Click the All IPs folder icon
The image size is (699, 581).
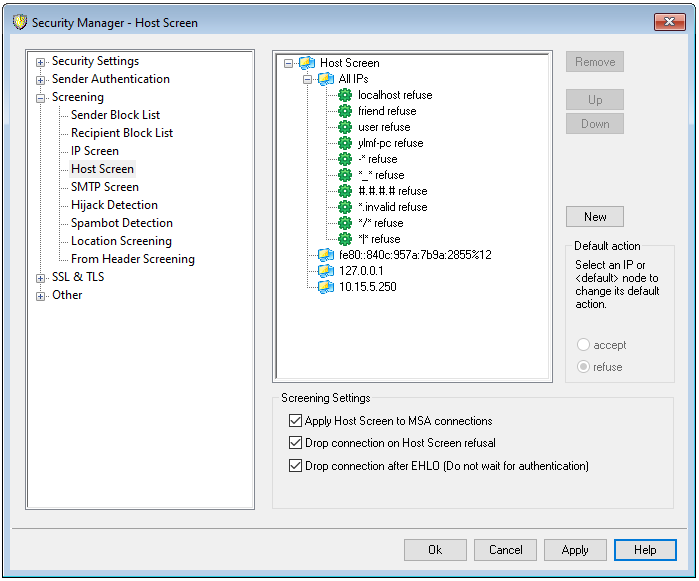(325, 79)
